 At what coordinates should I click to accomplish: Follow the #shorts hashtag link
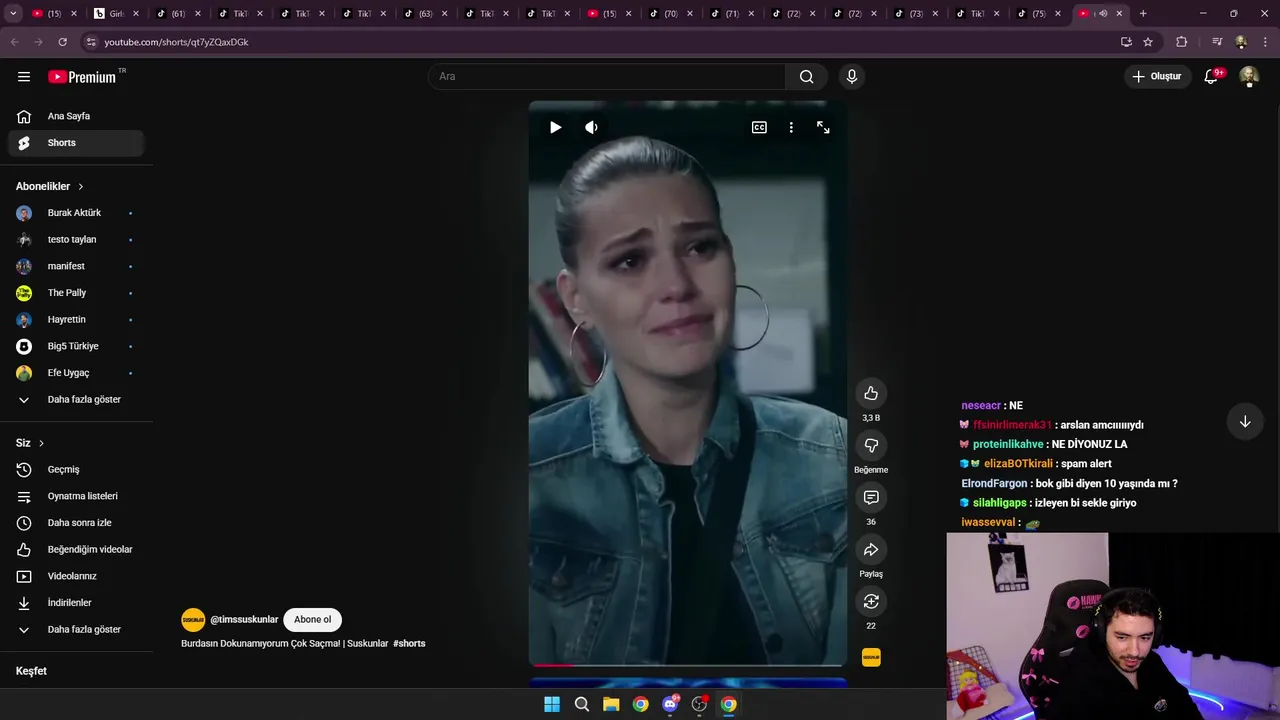[409, 643]
